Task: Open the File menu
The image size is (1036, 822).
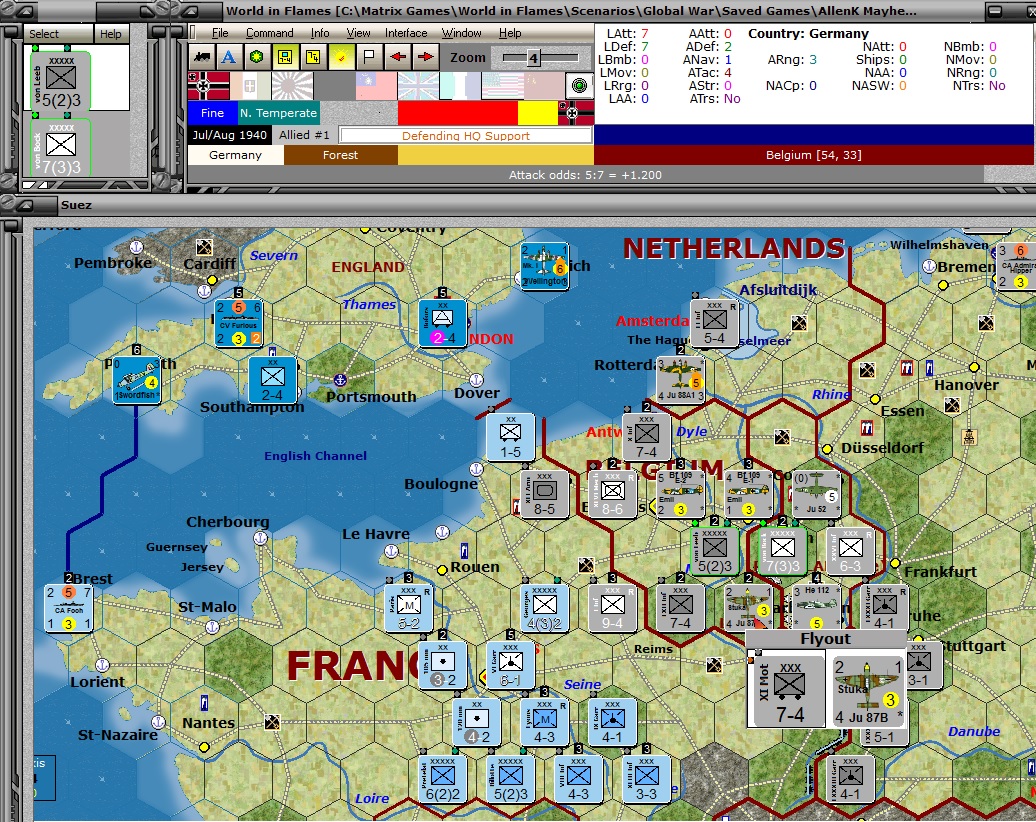Action: pos(220,33)
